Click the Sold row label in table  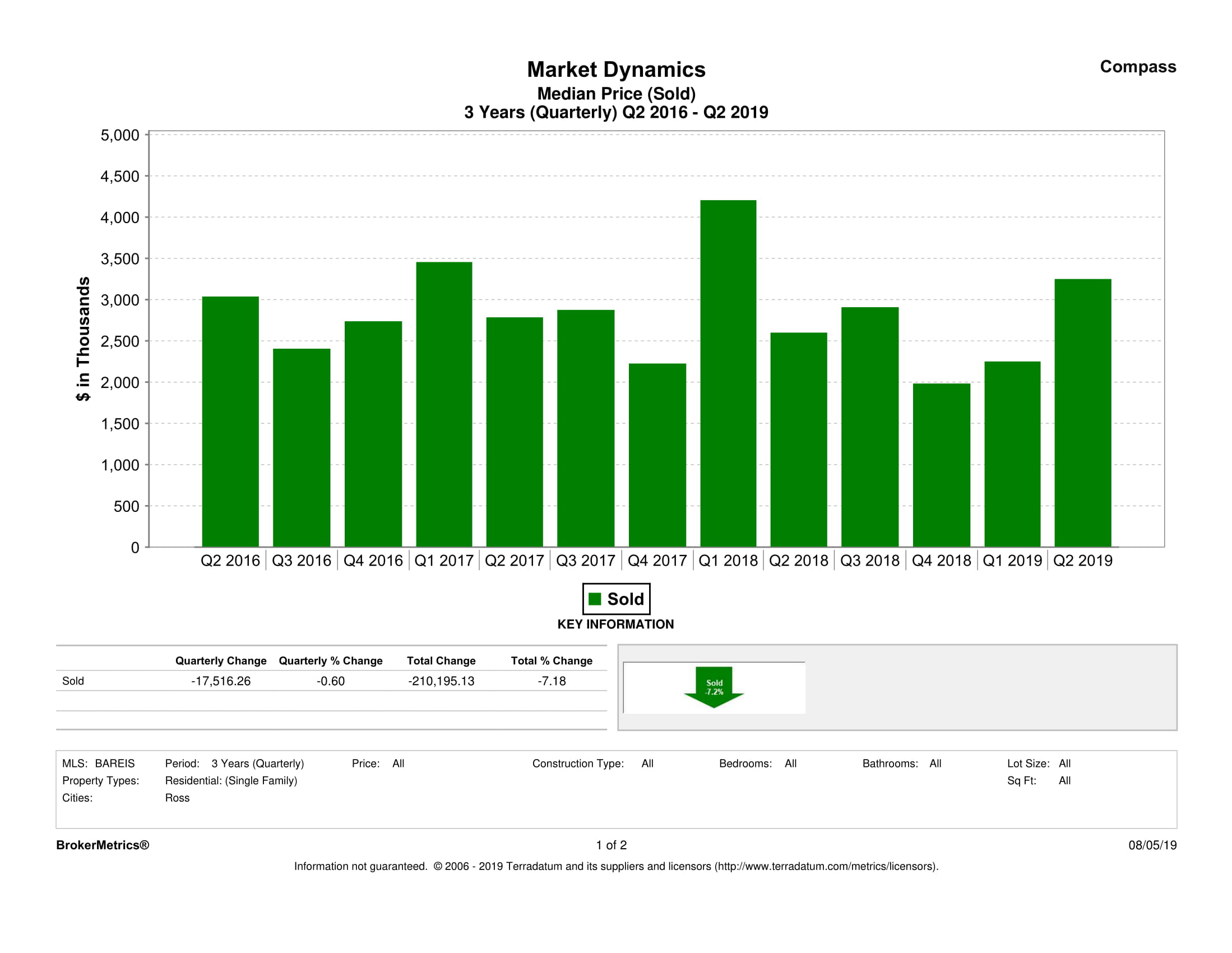(x=73, y=681)
